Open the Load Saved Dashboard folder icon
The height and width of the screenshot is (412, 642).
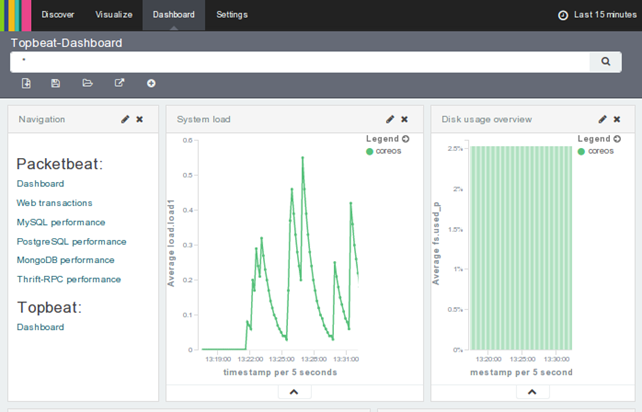87,83
